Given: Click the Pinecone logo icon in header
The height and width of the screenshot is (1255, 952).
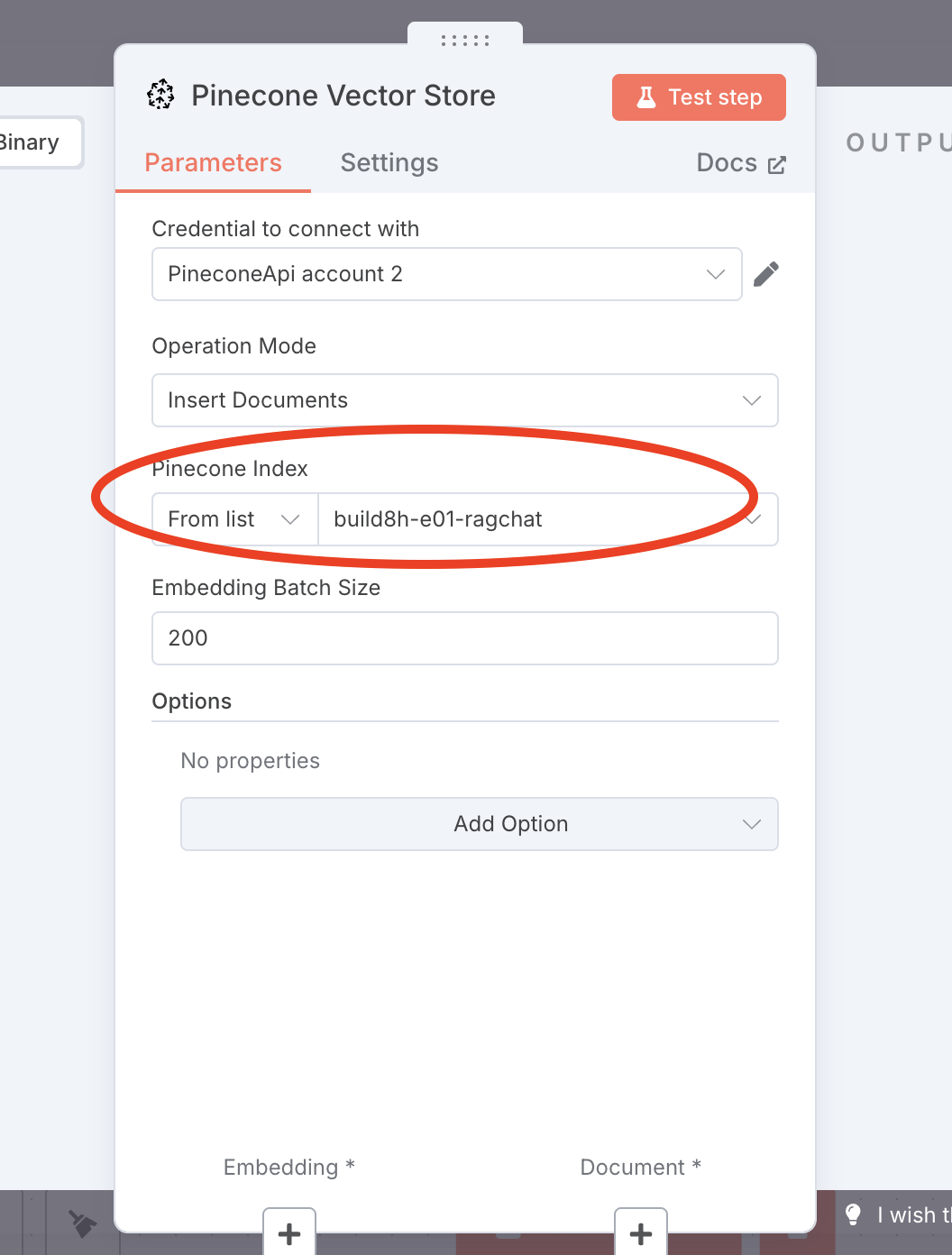Looking at the screenshot, I should pyautogui.click(x=160, y=95).
